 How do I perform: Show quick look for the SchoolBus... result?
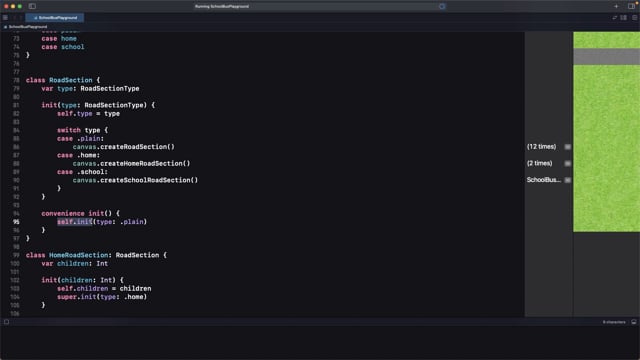pos(568,180)
